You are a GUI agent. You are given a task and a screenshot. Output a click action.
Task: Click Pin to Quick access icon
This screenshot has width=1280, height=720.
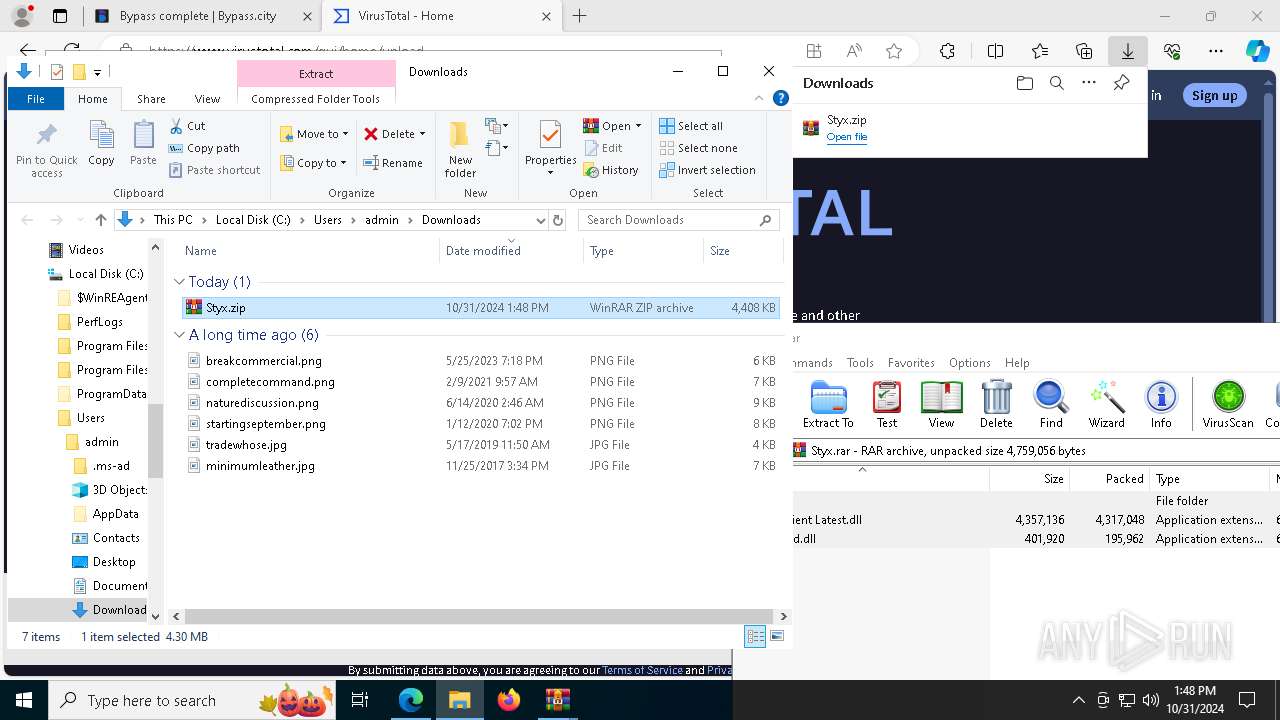click(46, 150)
